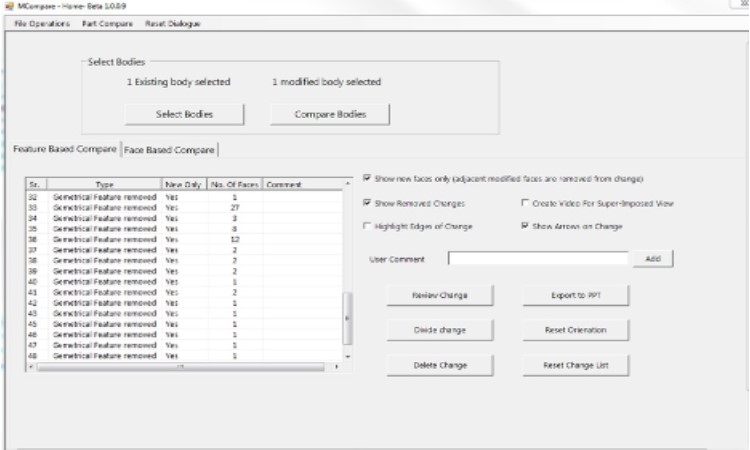750x450 pixels.
Task: Click the Compare Bodies button
Action: (329, 114)
